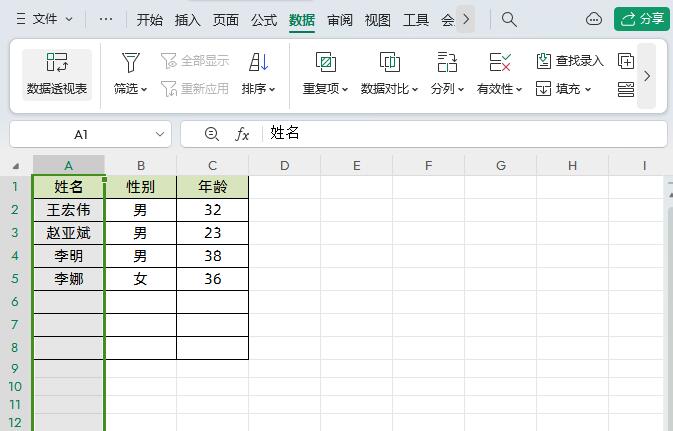Expand the Sort (排序) dropdown arrow
Screen dimensions: 673x431
[x=272, y=89]
